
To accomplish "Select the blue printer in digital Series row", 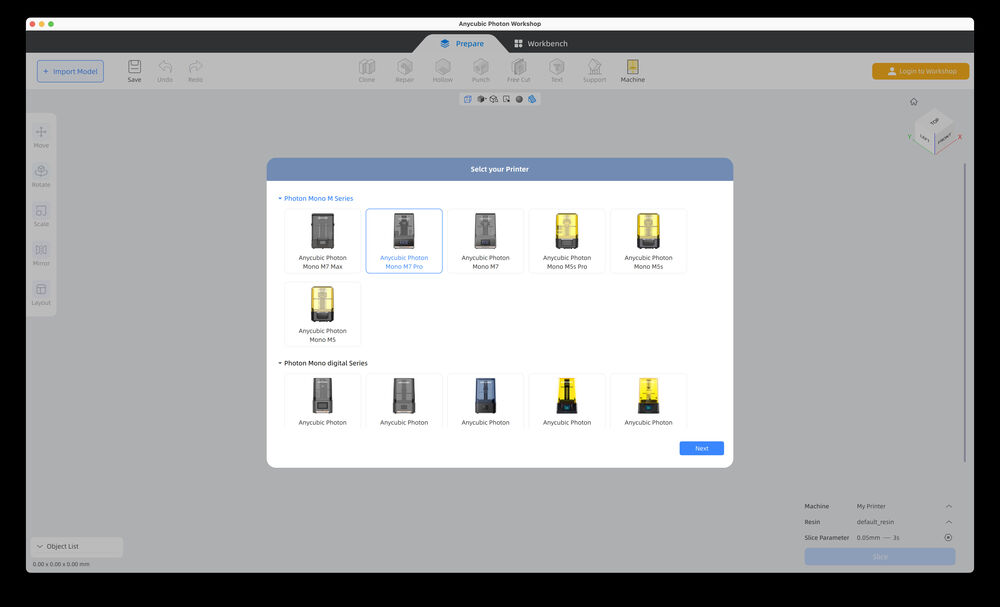I will pyautogui.click(x=485, y=400).
